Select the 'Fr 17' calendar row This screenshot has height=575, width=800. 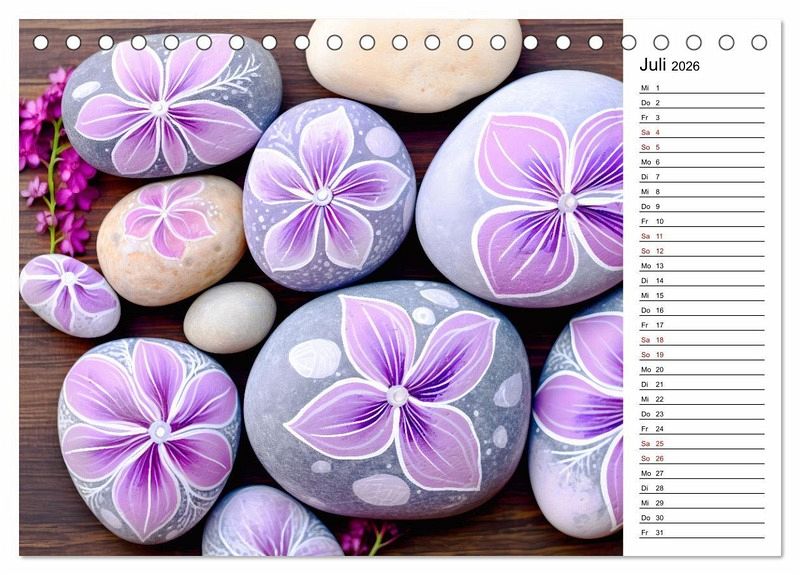(702, 324)
